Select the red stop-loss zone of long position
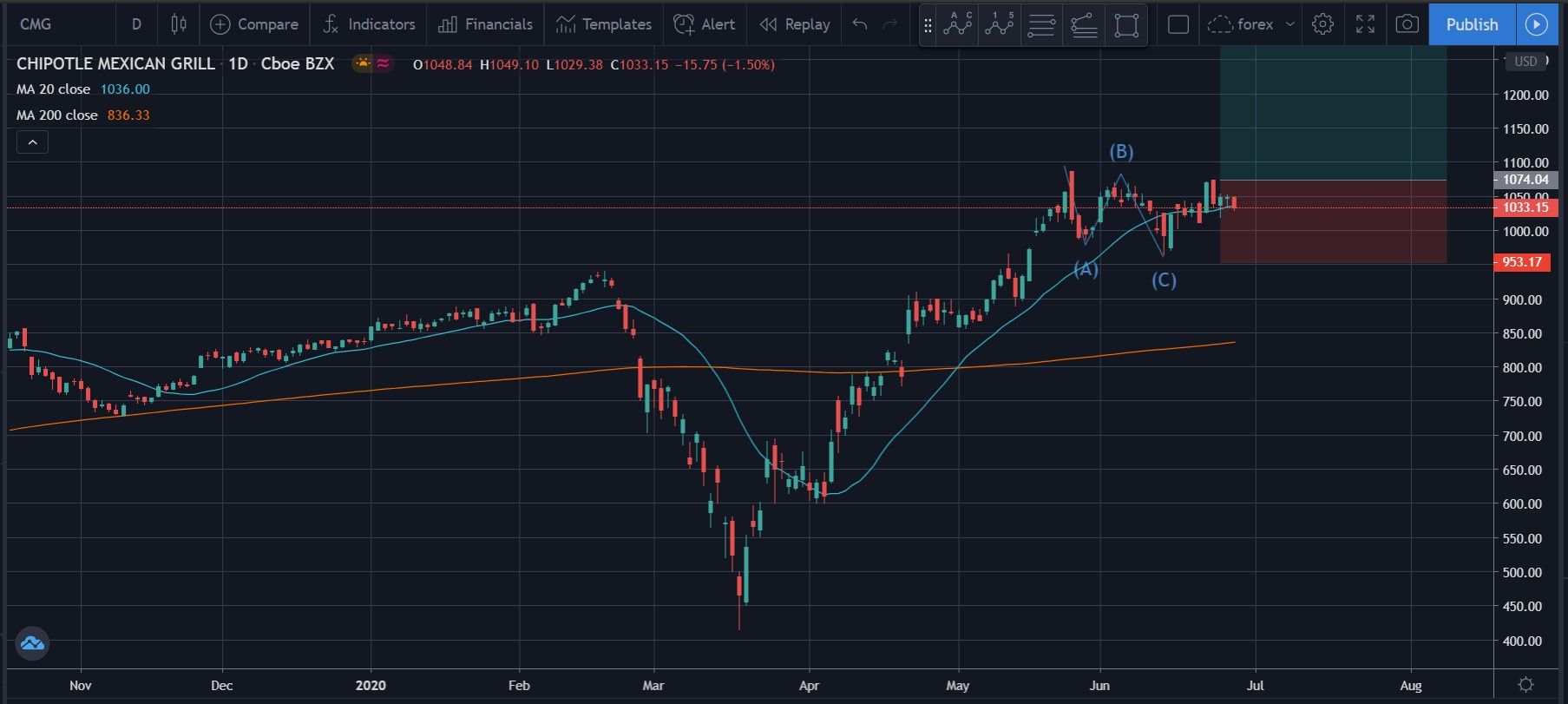This screenshot has width=1568, height=704. 1333,221
